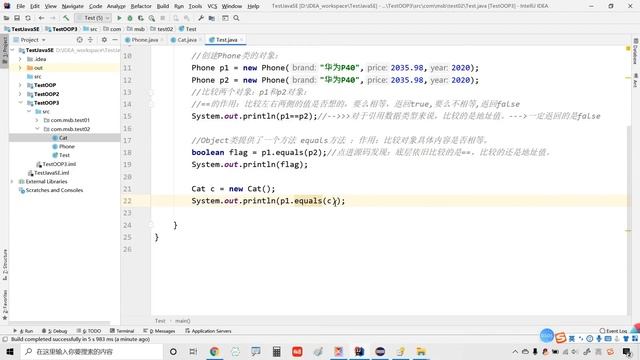Image resolution: width=640 pixels, height=360 pixels.
Task: Expand the com.msb.test01 package
Action: pyautogui.click(x=37, y=120)
